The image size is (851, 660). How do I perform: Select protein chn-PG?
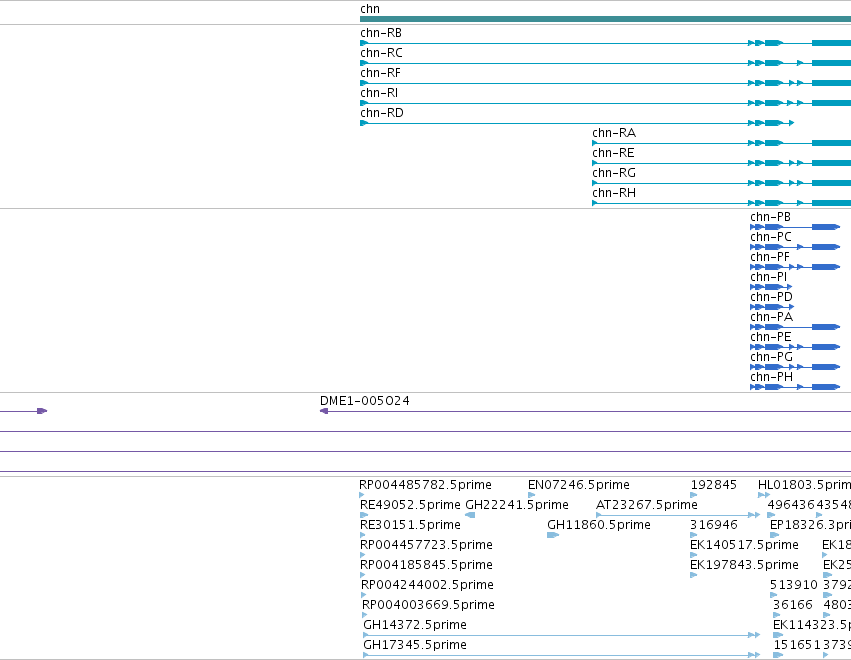tap(771, 357)
